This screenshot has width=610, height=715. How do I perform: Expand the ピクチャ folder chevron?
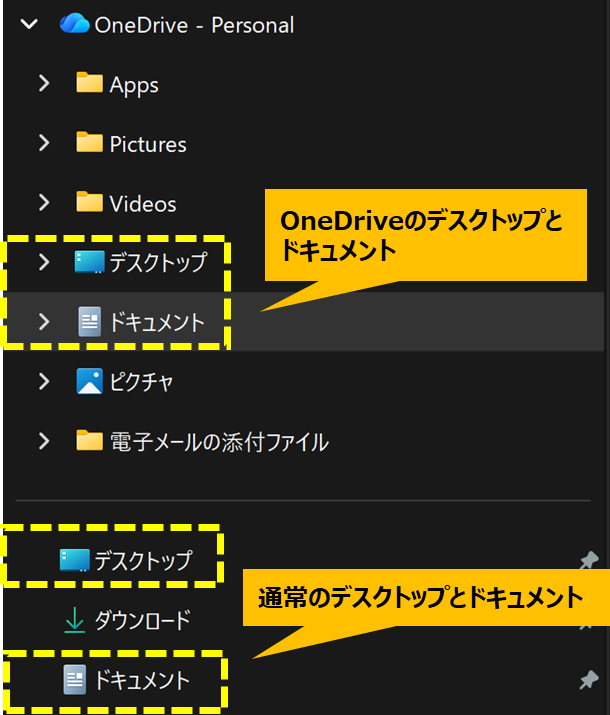coord(44,381)
